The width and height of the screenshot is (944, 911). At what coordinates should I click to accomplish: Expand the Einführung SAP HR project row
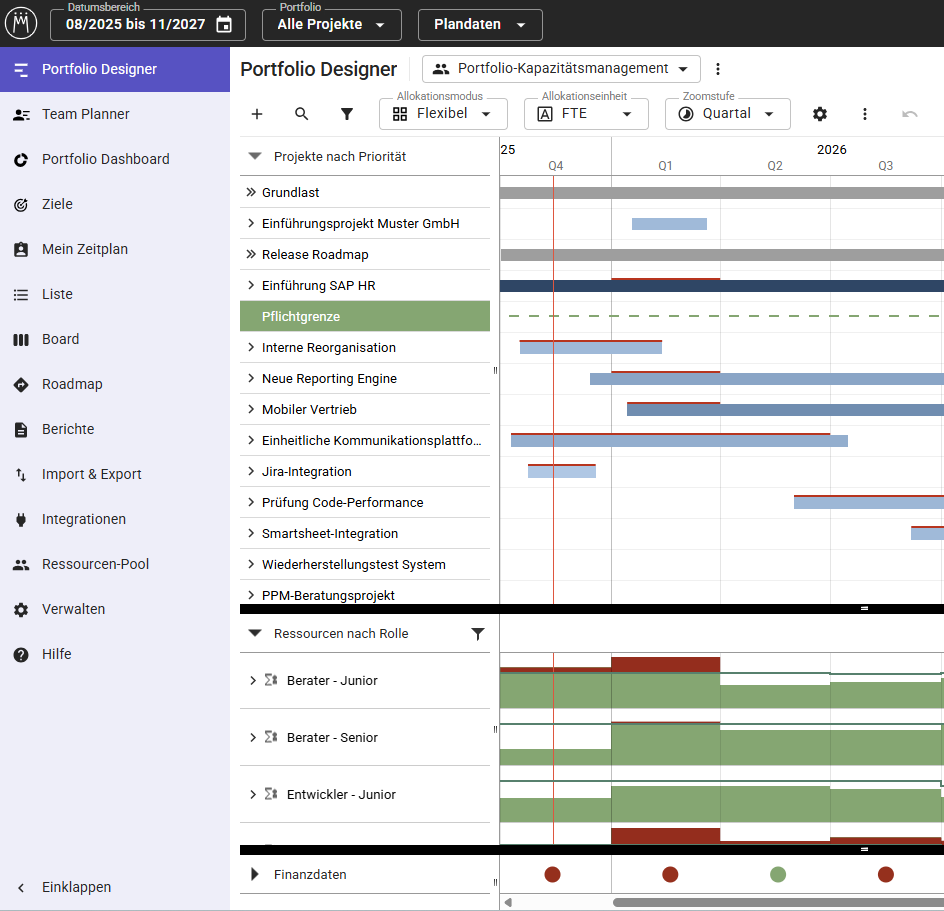pyautogui.click(x=251, y=286)
